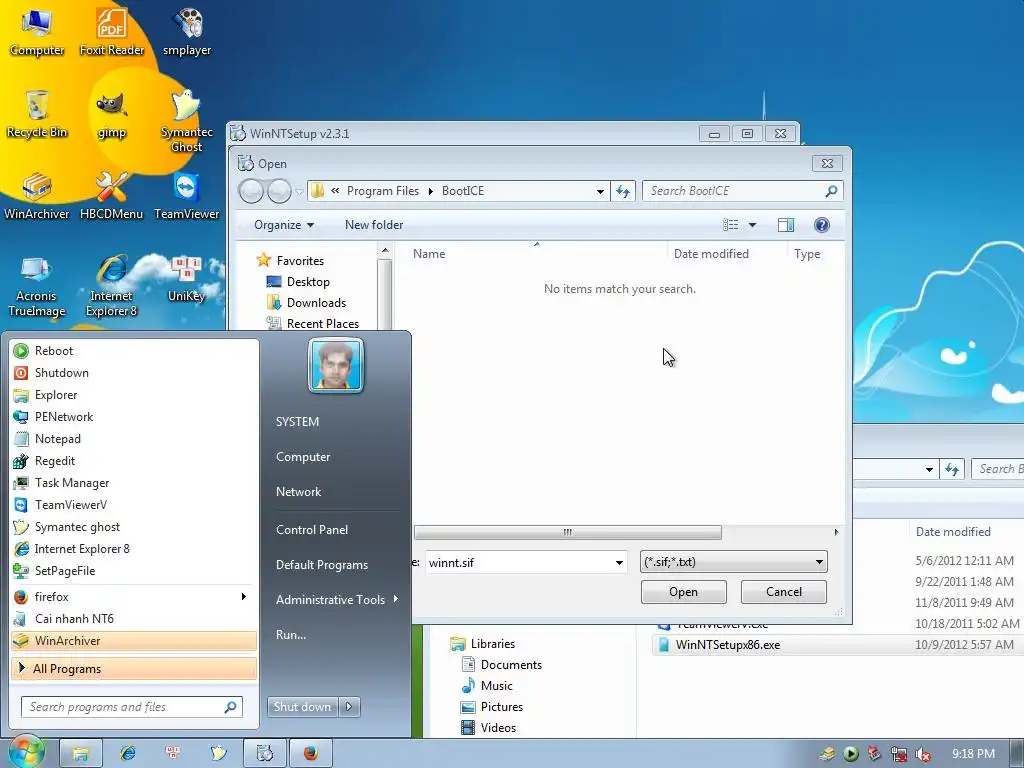Launch TeamViewer from the desktop
Viewport: 1024px width, 768px height.
(x=187, y=196)
